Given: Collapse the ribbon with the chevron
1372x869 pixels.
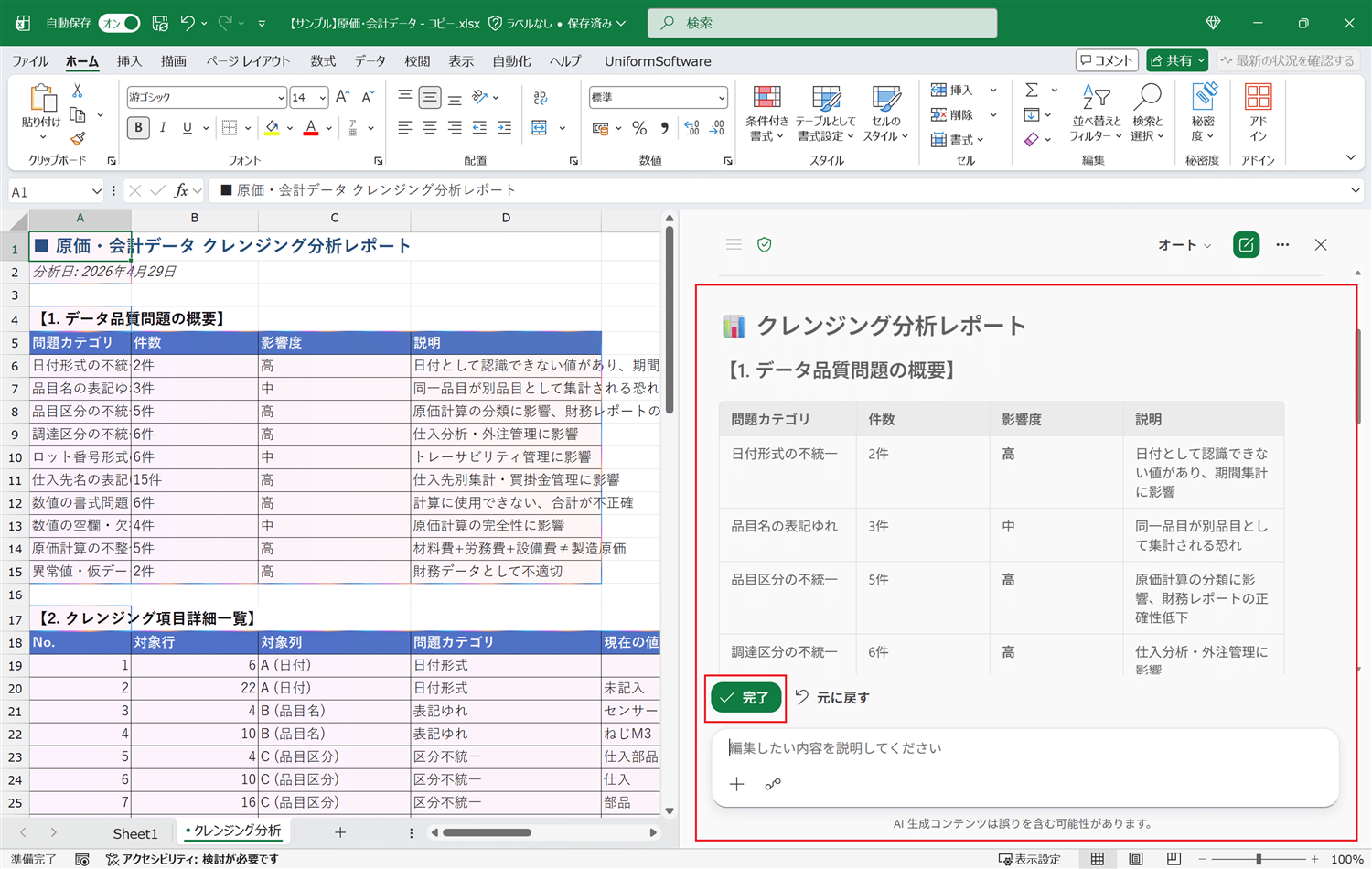Looking at the screenshot, I should point(1350,158).
